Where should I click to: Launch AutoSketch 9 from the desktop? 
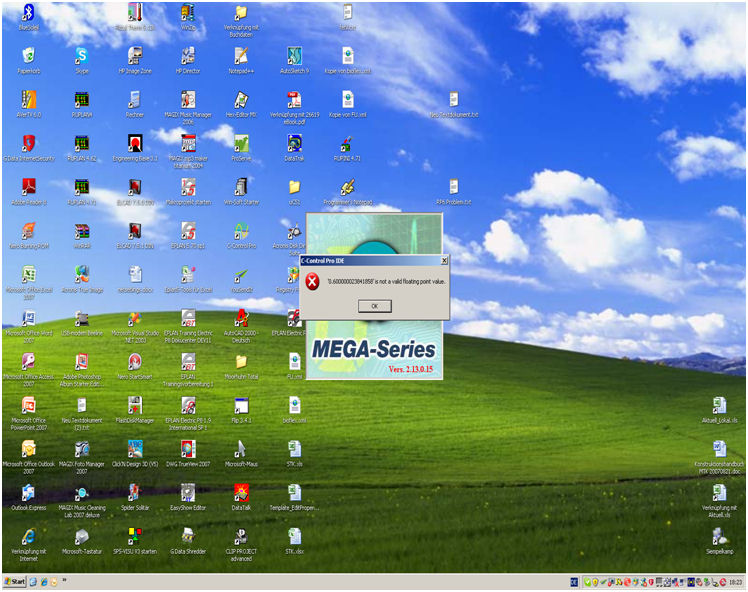click(x=295, y=56)
